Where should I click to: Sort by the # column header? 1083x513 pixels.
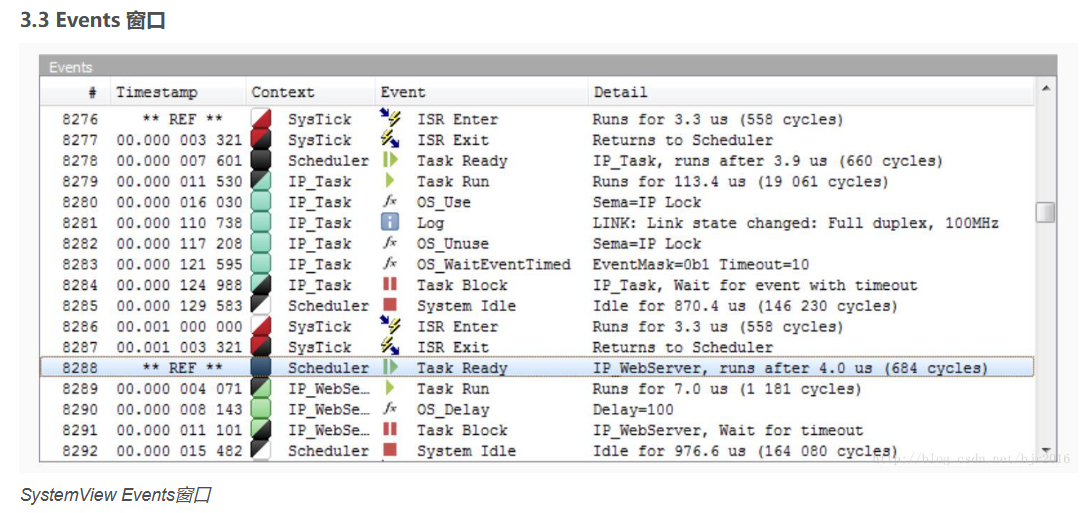(x=75, y=92)
